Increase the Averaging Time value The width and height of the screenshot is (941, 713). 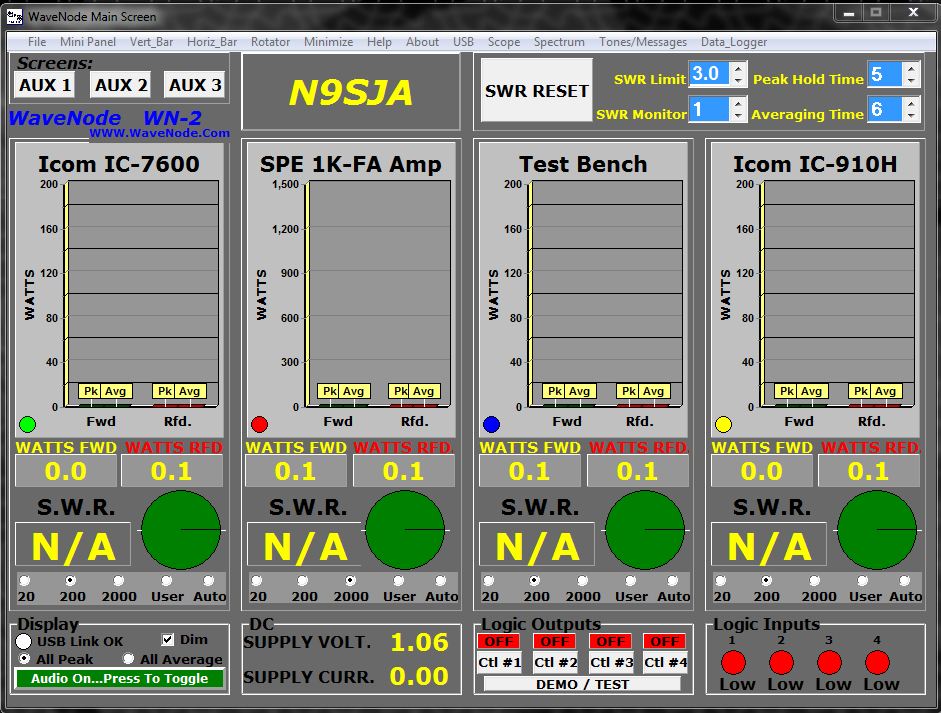pos(910,104)
